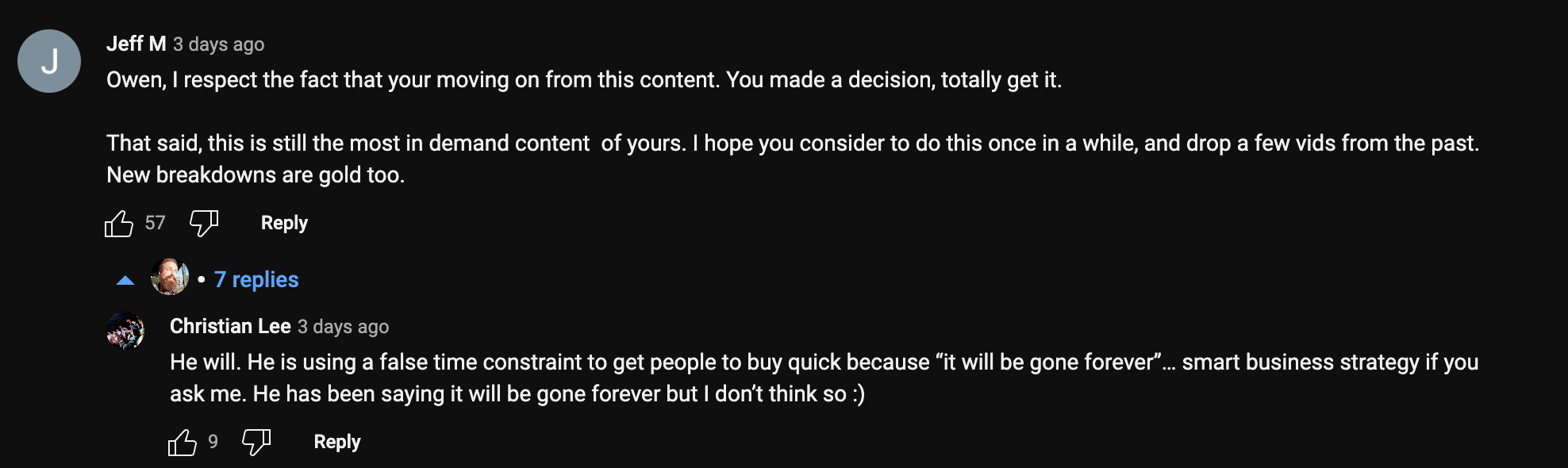The height and width of the screenshot is (468, 1568).
Task: Click the bearded creator avatar beside replies
Action: coord(170,278)
